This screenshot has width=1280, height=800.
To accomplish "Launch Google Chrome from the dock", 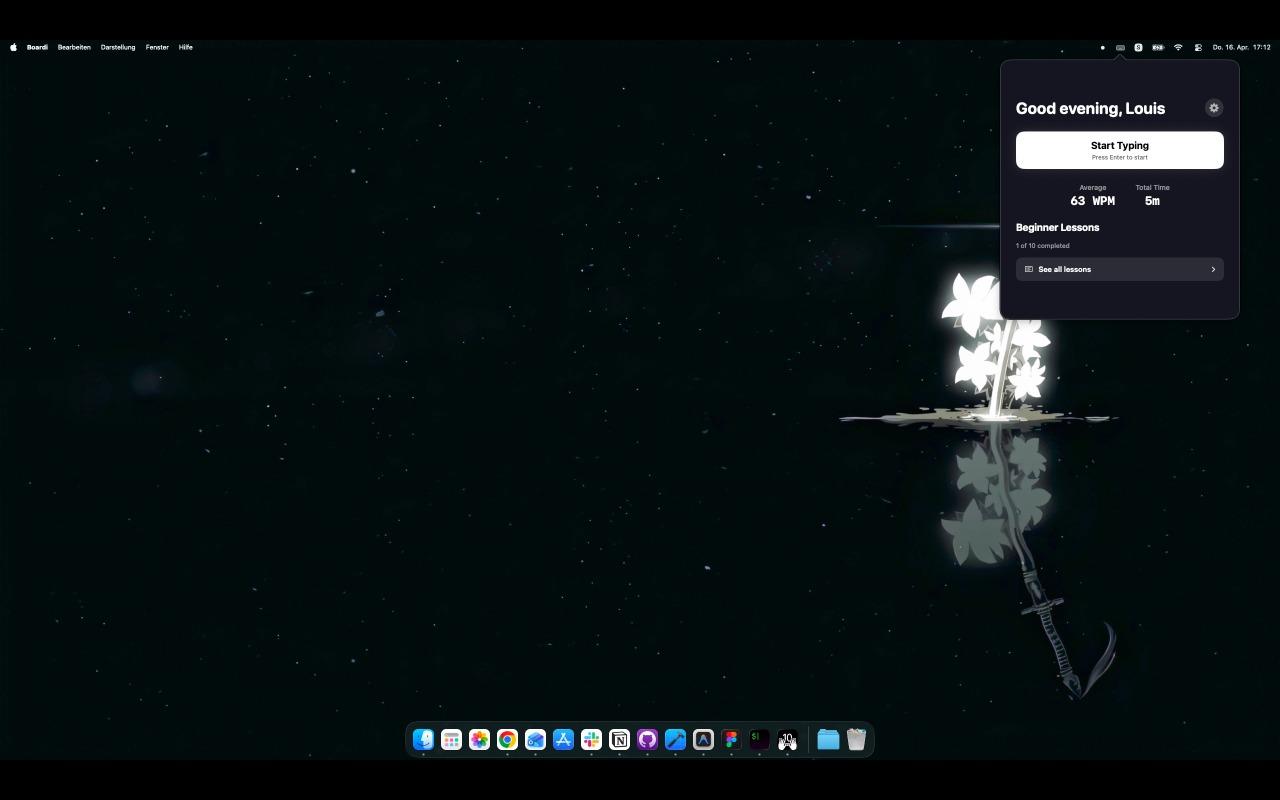I will click(507, 739).
